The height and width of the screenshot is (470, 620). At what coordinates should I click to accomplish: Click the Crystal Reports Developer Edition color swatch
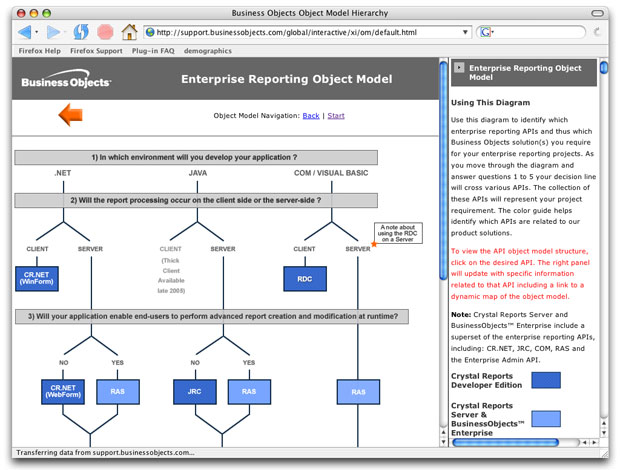(x=546, y=380)
